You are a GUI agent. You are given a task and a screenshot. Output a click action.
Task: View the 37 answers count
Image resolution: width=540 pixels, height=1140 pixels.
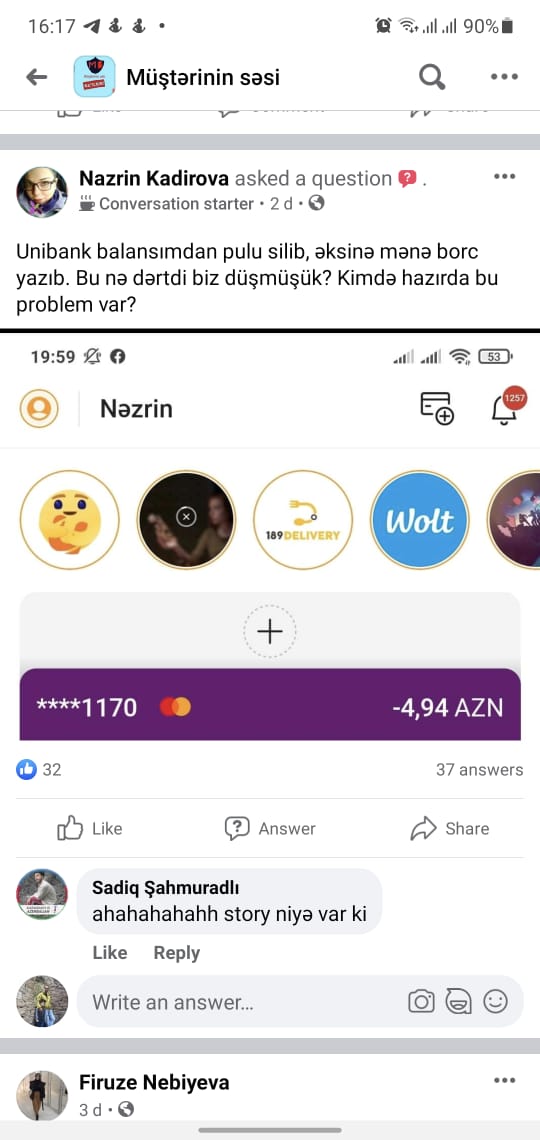[479, 770]
